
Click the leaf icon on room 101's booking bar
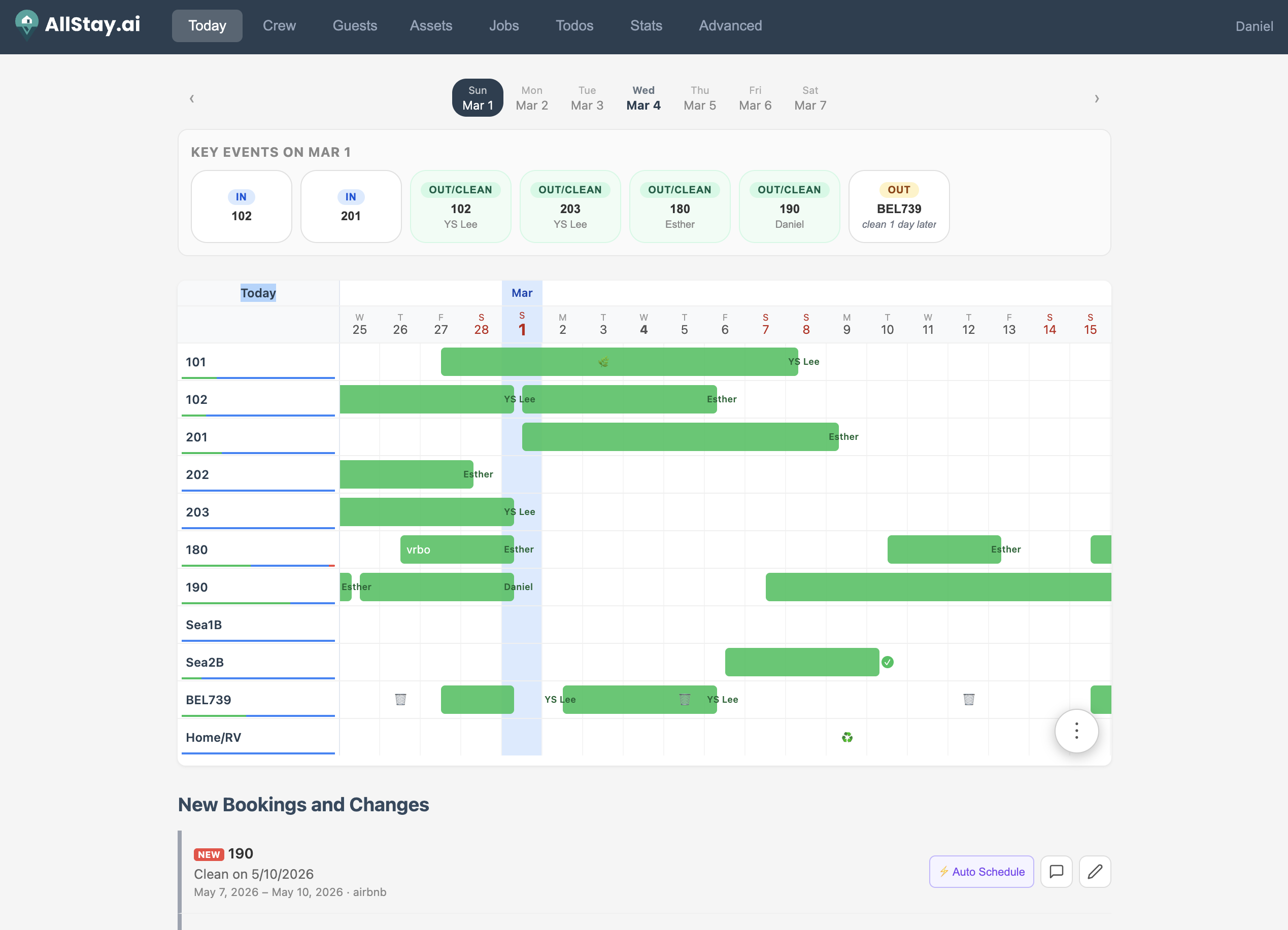(603, 361)
